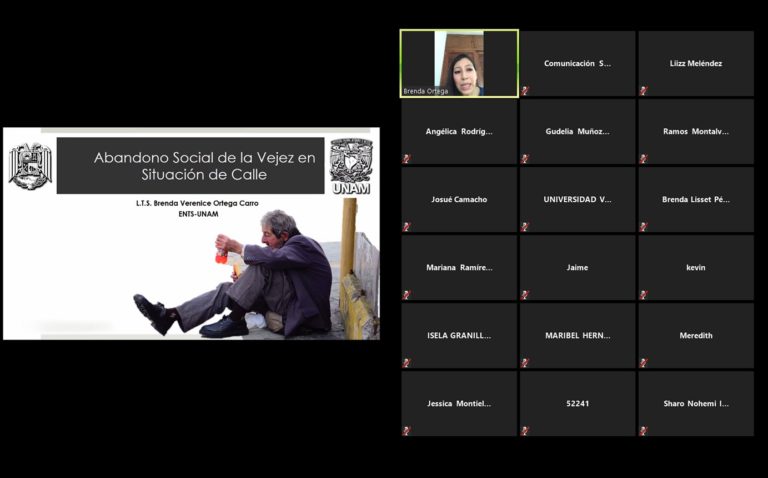The width and height of the screenshot is (768, 478).
Task: Select the ISELA GRANILL... participant tile
Action: click(x=459, y=335)
